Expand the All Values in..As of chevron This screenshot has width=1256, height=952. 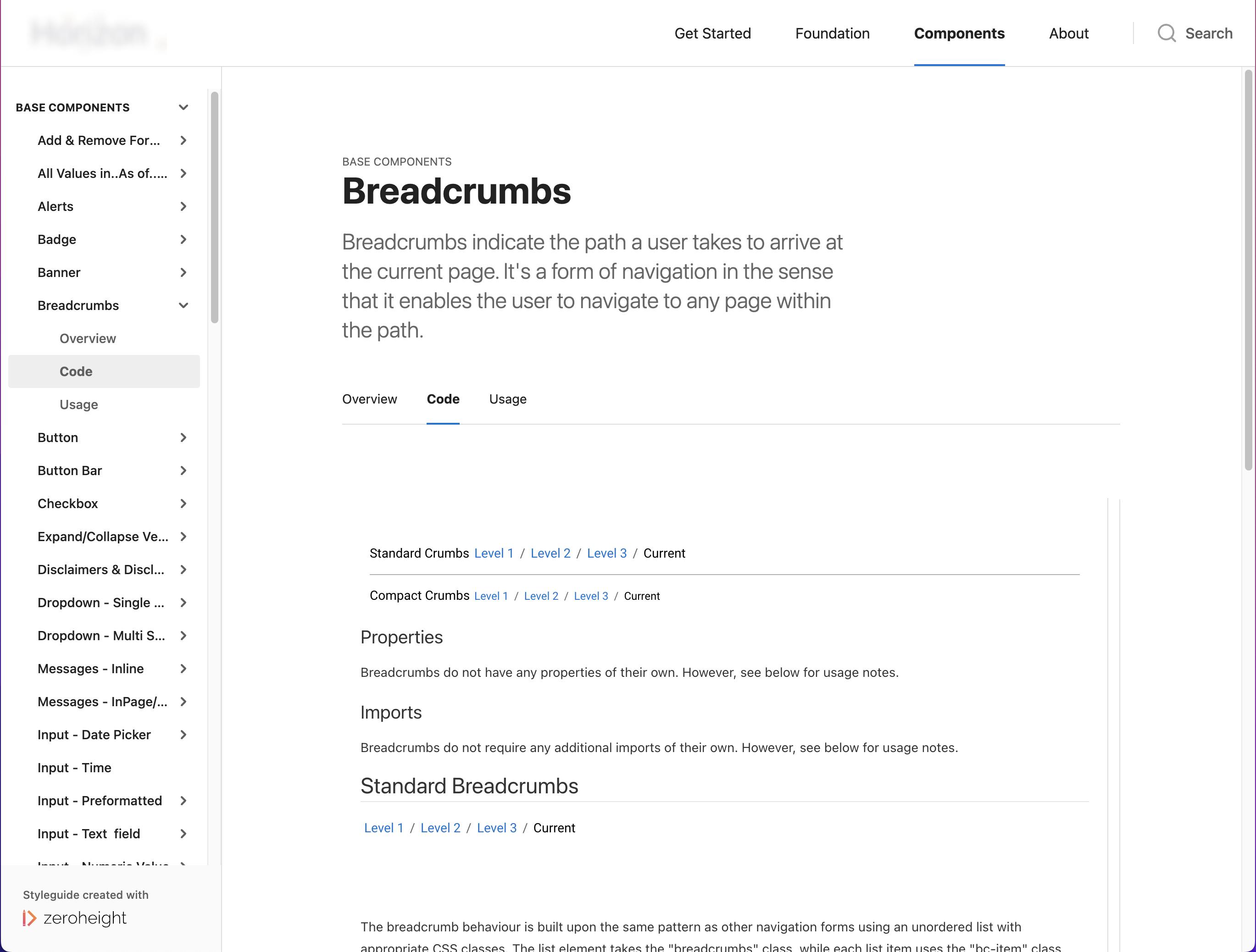coord(183,173)
